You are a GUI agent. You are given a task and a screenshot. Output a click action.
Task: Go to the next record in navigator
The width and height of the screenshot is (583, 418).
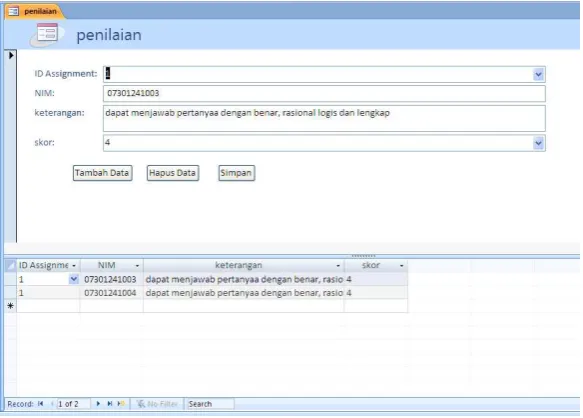pyautogui.click(x=98, y=404)
